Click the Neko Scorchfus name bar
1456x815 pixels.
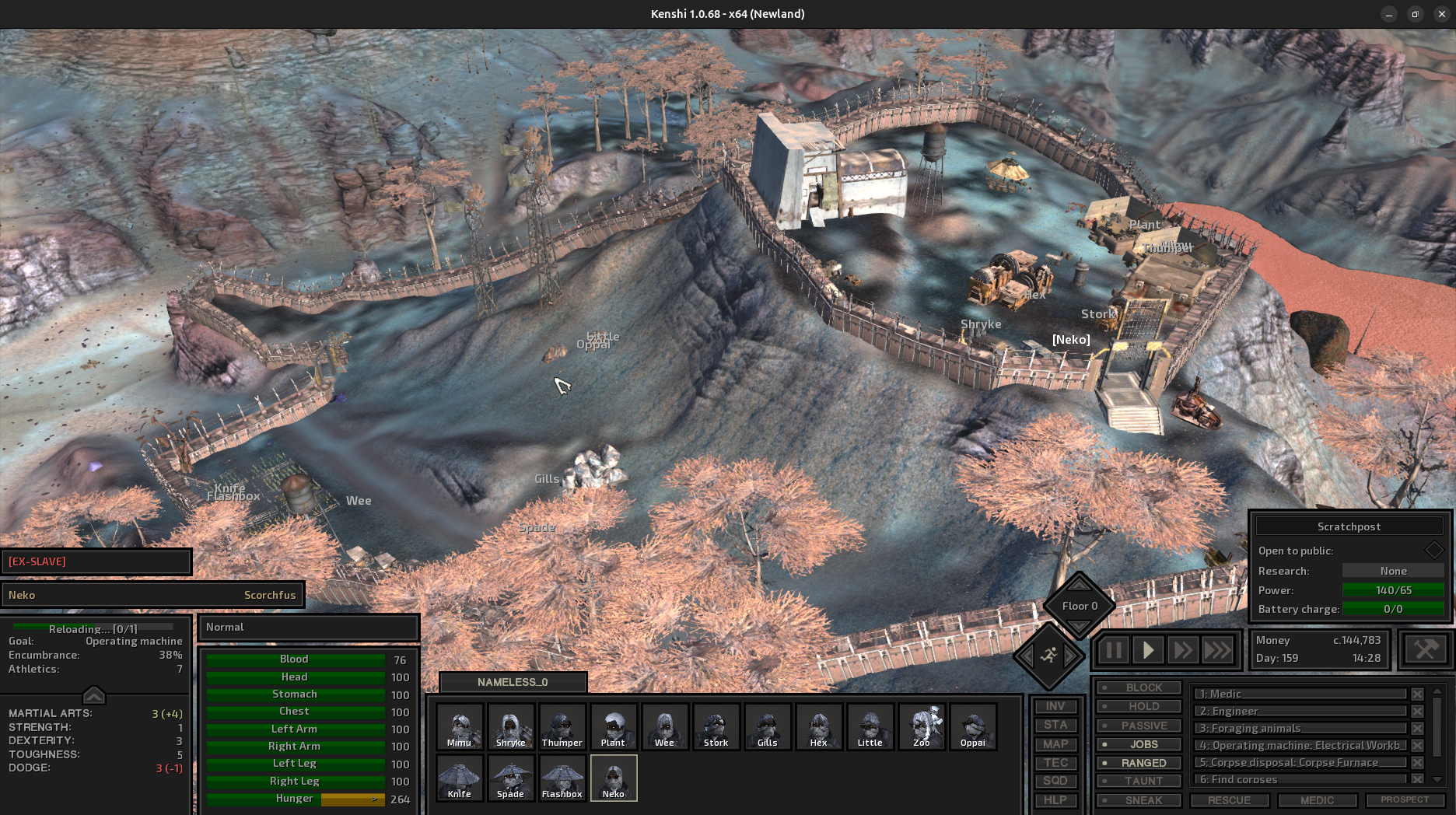(152, 595)
